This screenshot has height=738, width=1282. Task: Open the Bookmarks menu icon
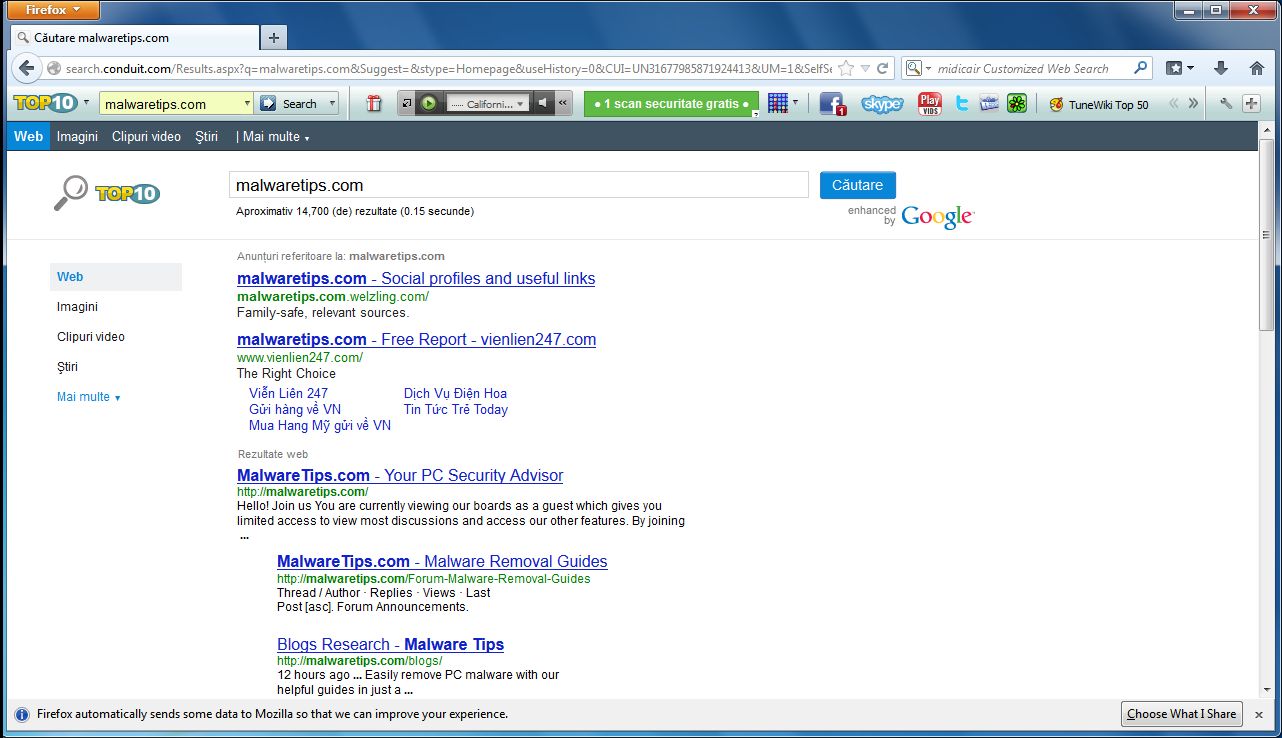coord(1179,68)
